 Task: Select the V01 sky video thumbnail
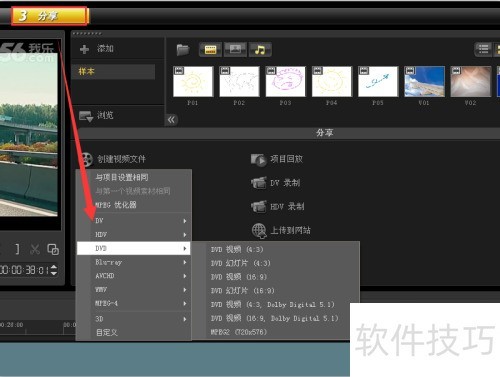click(x=424, y=82)
